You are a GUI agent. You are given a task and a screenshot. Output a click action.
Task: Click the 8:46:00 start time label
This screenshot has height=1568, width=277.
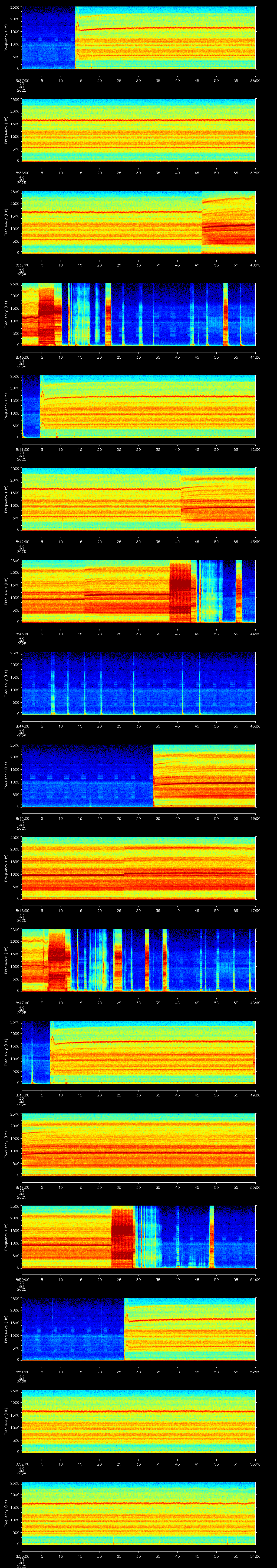[x=22, y=910]
